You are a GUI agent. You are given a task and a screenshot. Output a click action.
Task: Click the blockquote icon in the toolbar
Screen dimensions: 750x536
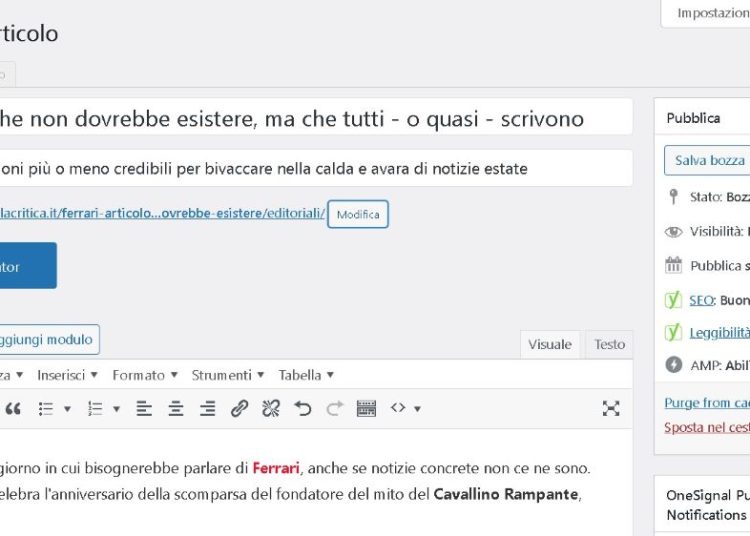tap(13, 408)
